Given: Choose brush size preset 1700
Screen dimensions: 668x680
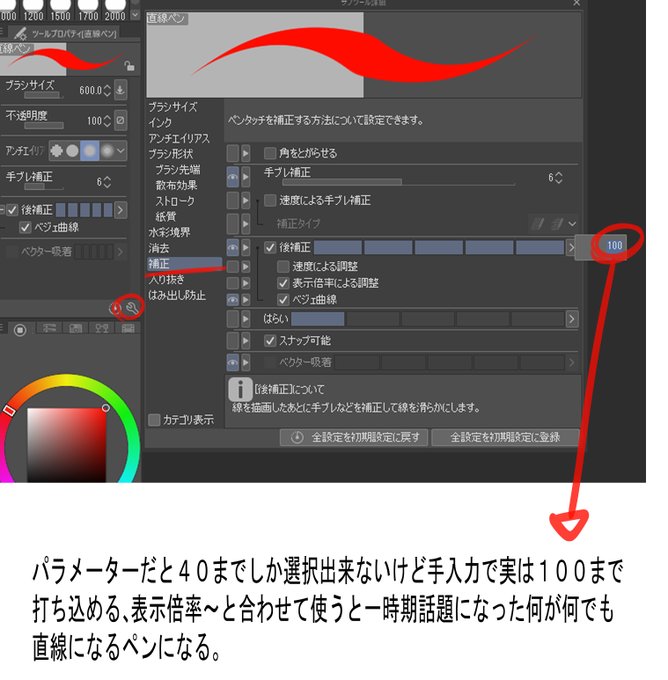Looking at the screenshot, I should tap(88, 11).
